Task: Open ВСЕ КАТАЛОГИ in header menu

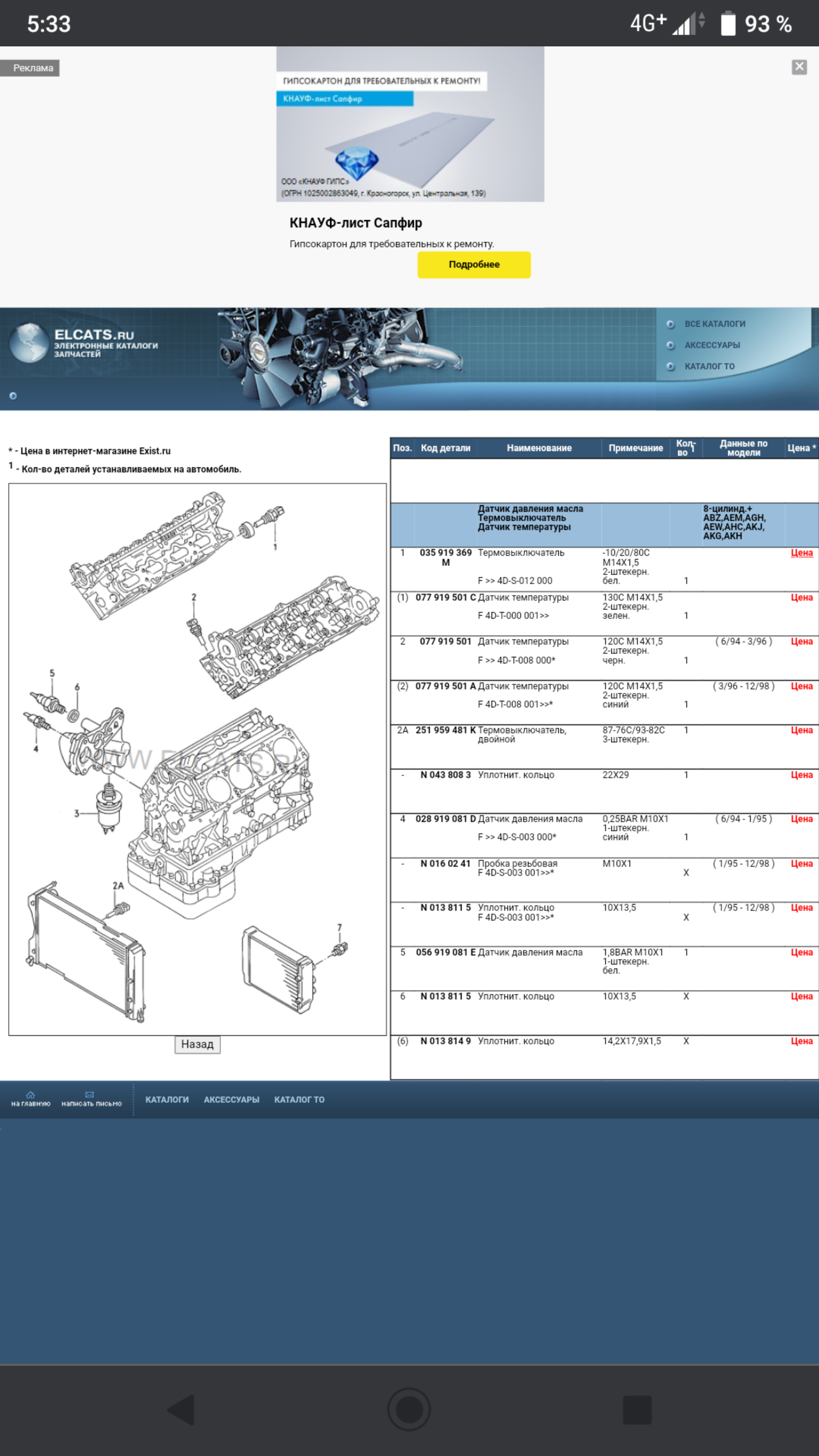Action: (714, 325)
